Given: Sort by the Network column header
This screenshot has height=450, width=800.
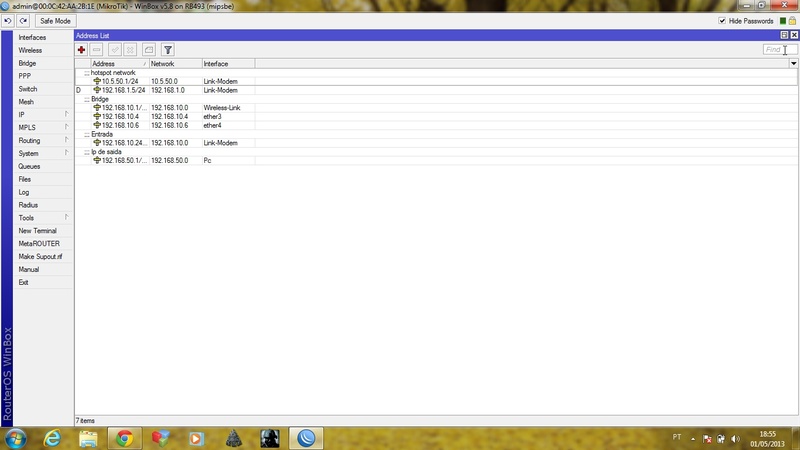Looking at the screenshot, I should 176,64.
